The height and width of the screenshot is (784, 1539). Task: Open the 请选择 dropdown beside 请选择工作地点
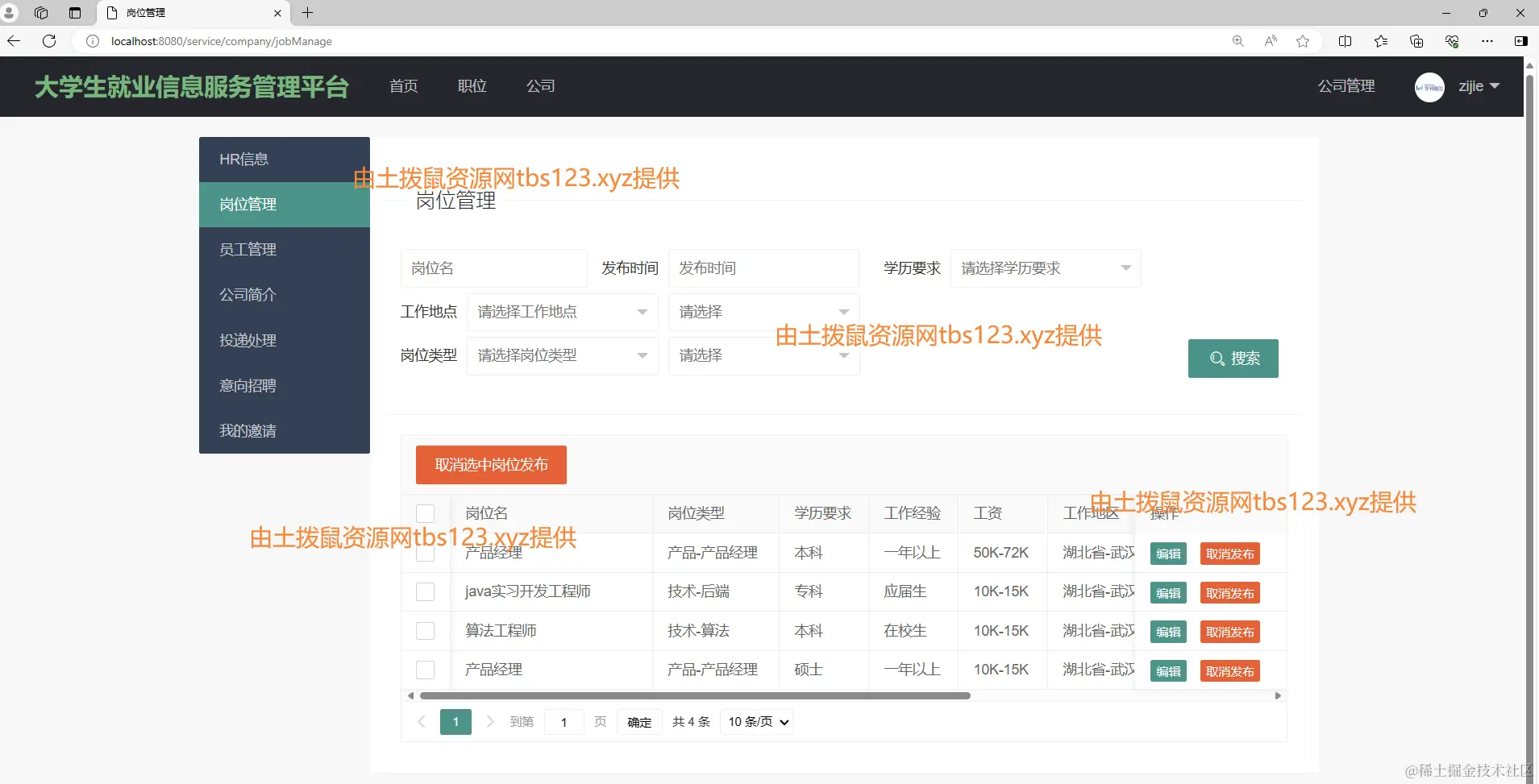(x=764, y=312)
